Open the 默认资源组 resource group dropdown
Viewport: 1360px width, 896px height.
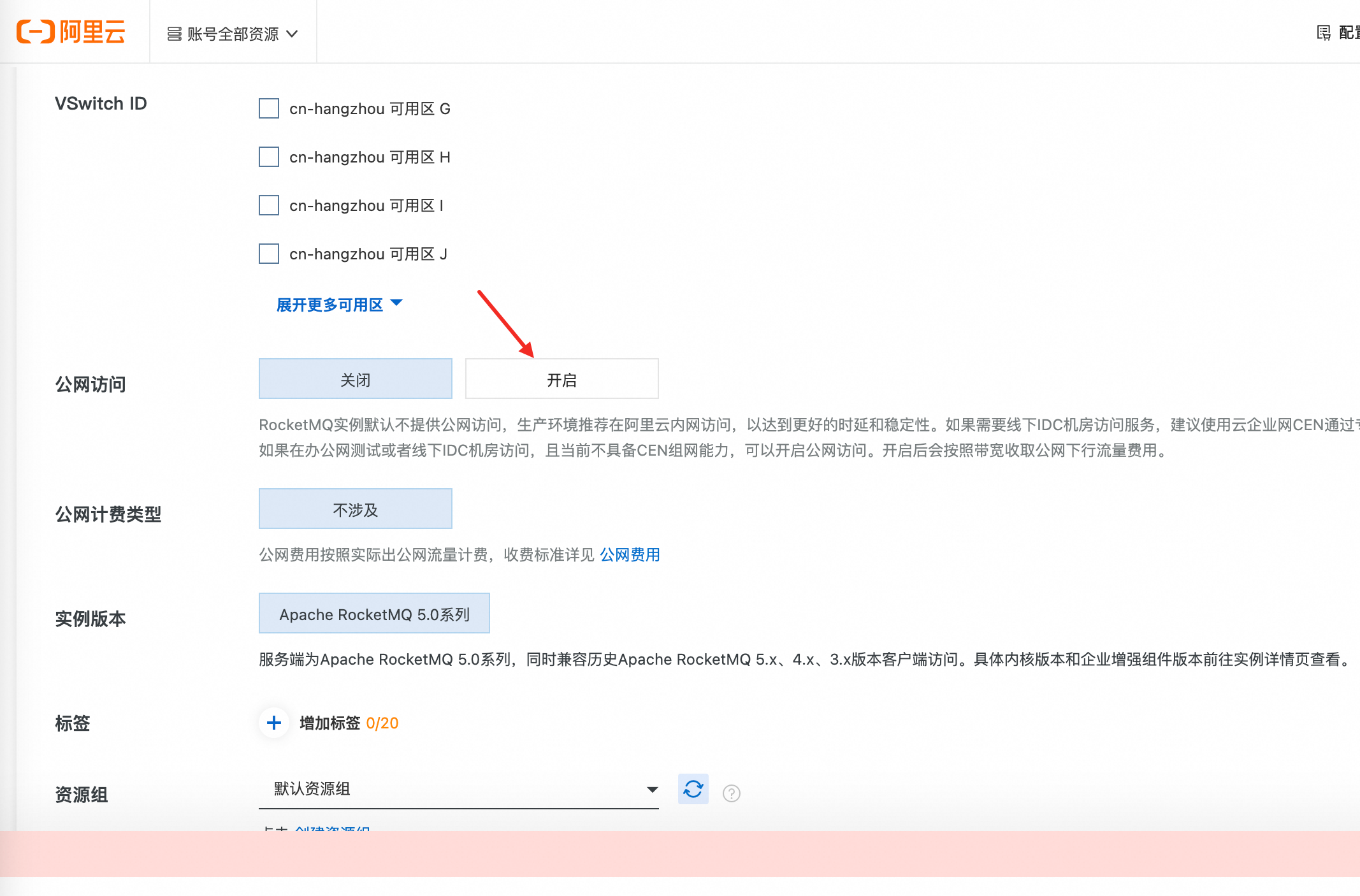pos(458,789)
